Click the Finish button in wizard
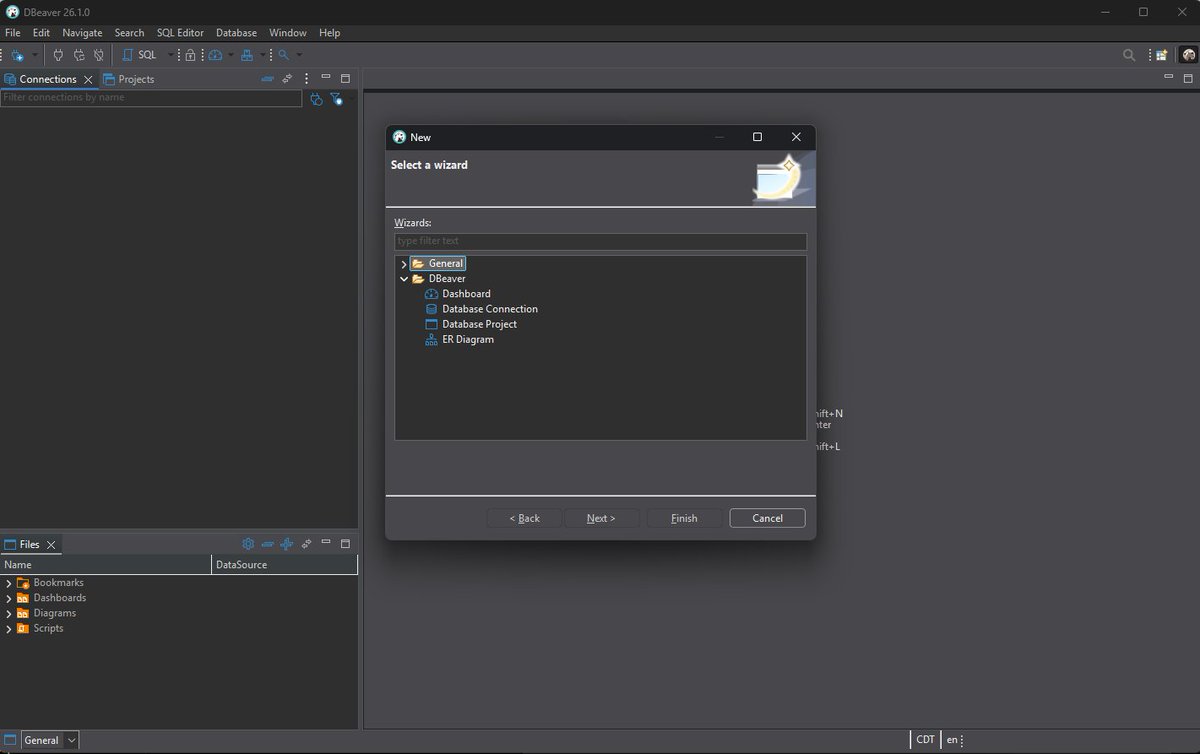This screenshot has width=1200, height=754. click(x=684, y=518)
